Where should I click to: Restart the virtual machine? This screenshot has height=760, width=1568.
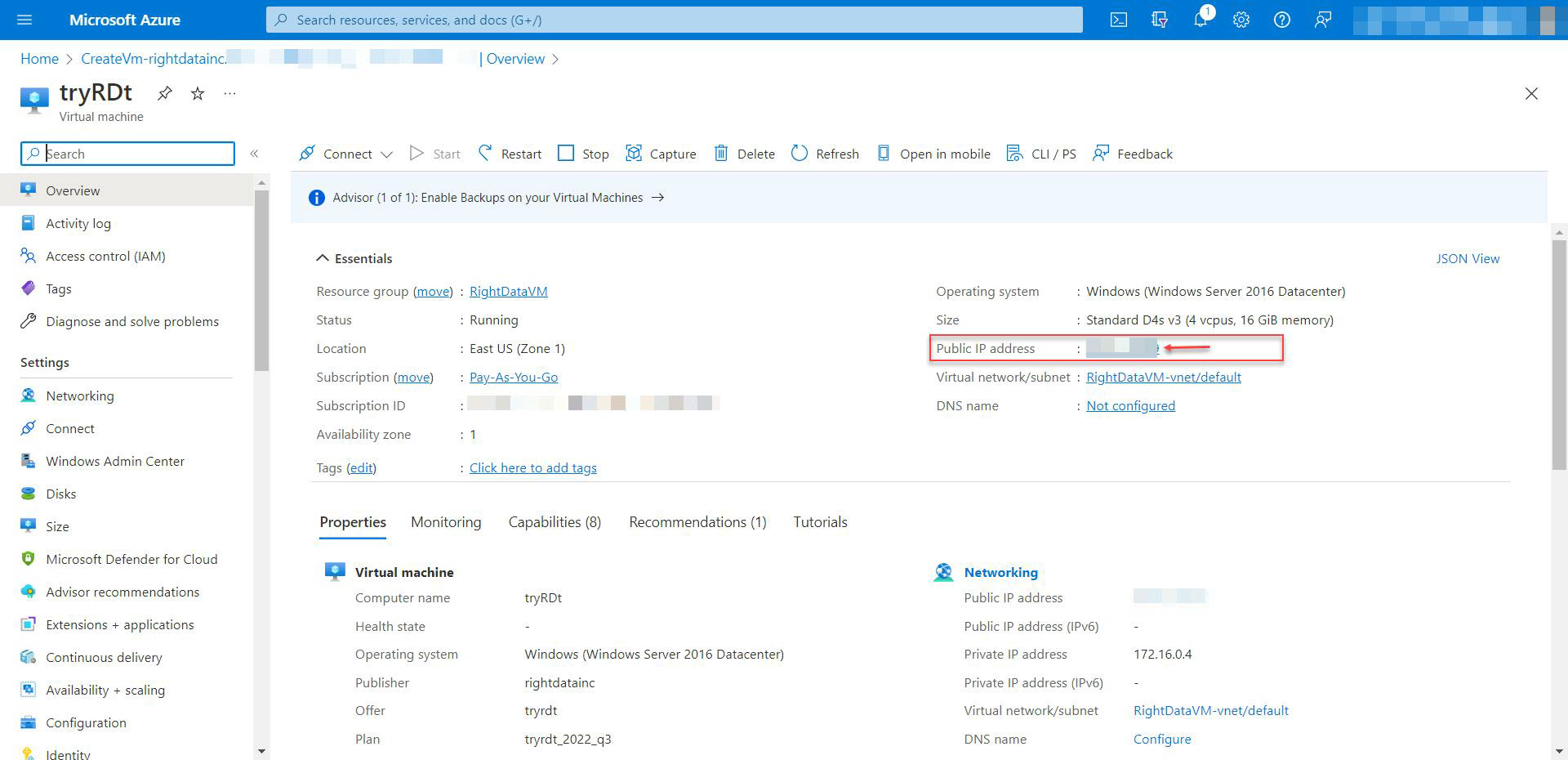tap(510, 154)
